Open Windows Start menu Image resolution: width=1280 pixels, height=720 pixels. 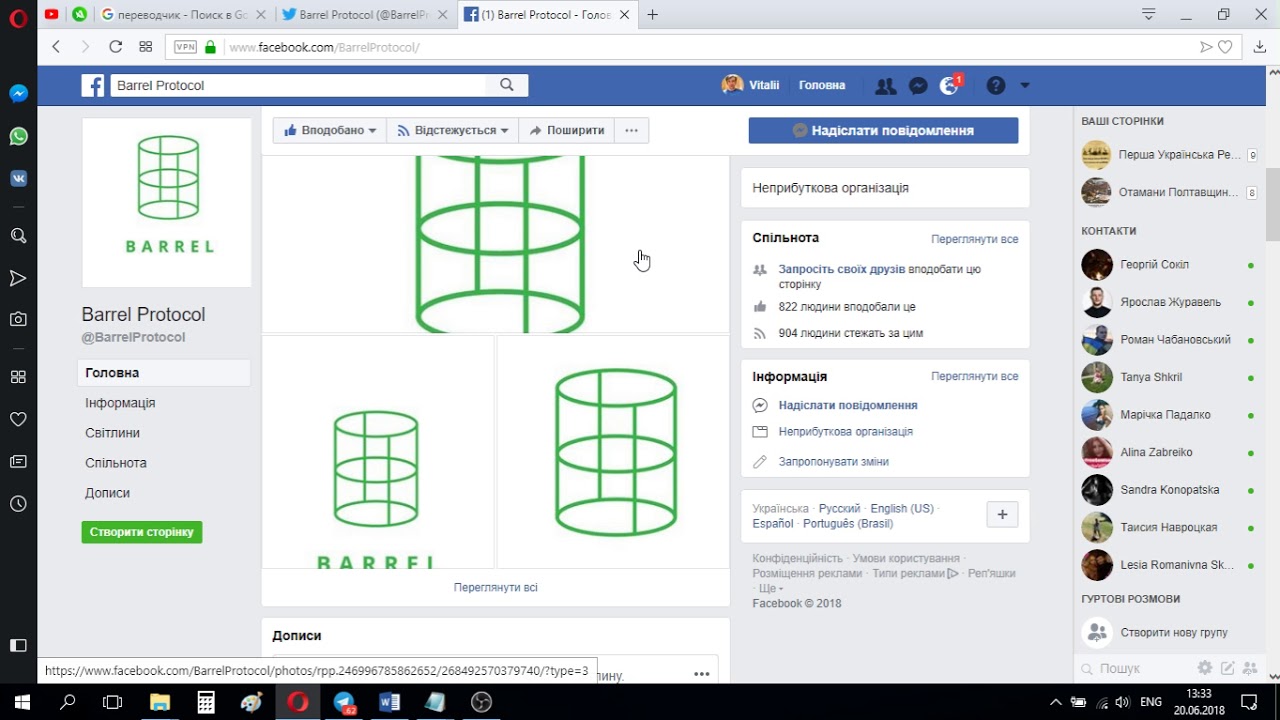pyautogui.click(x=22, y=702)
